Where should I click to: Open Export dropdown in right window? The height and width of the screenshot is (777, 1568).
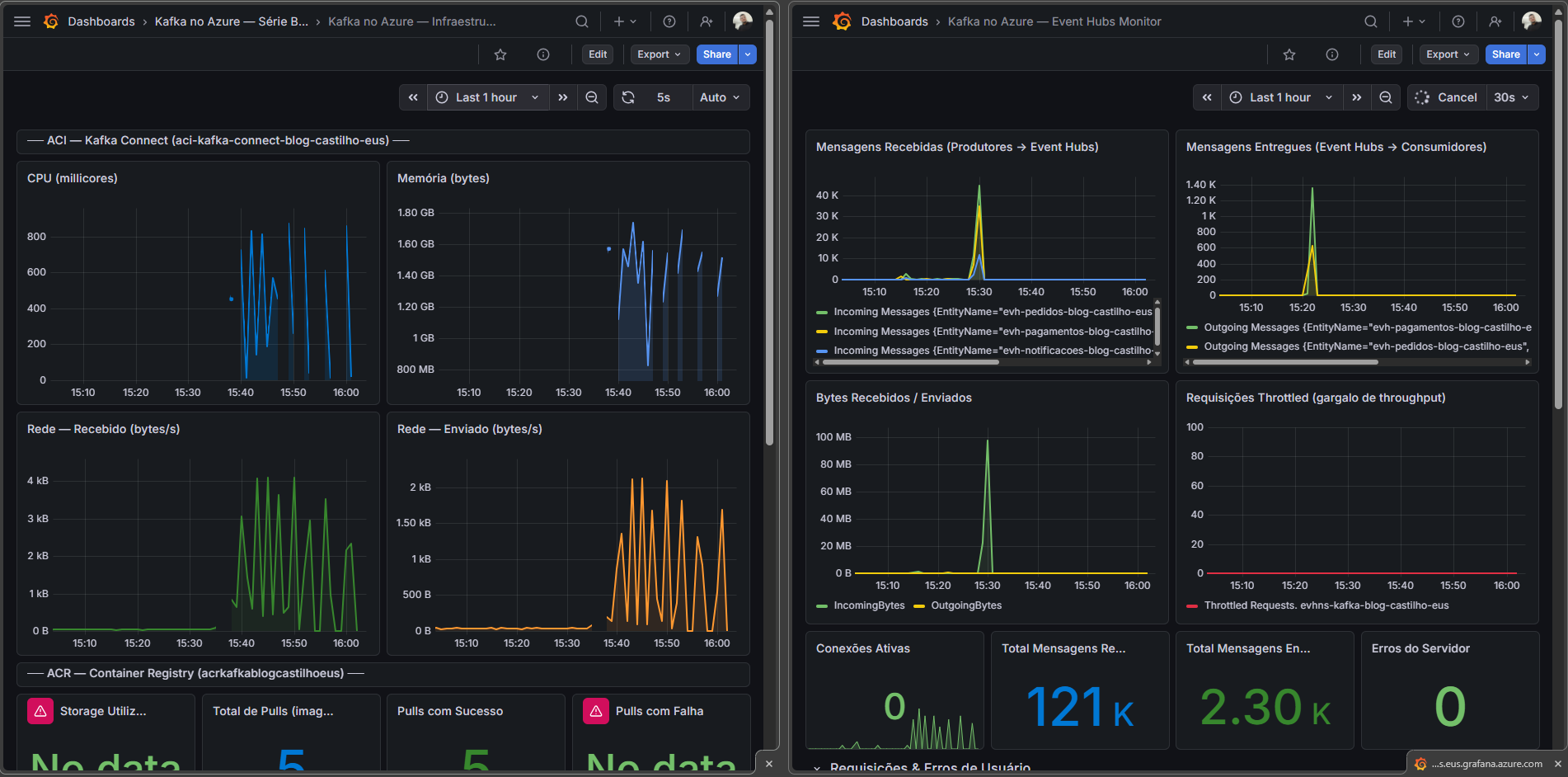tap(1448, 54)
